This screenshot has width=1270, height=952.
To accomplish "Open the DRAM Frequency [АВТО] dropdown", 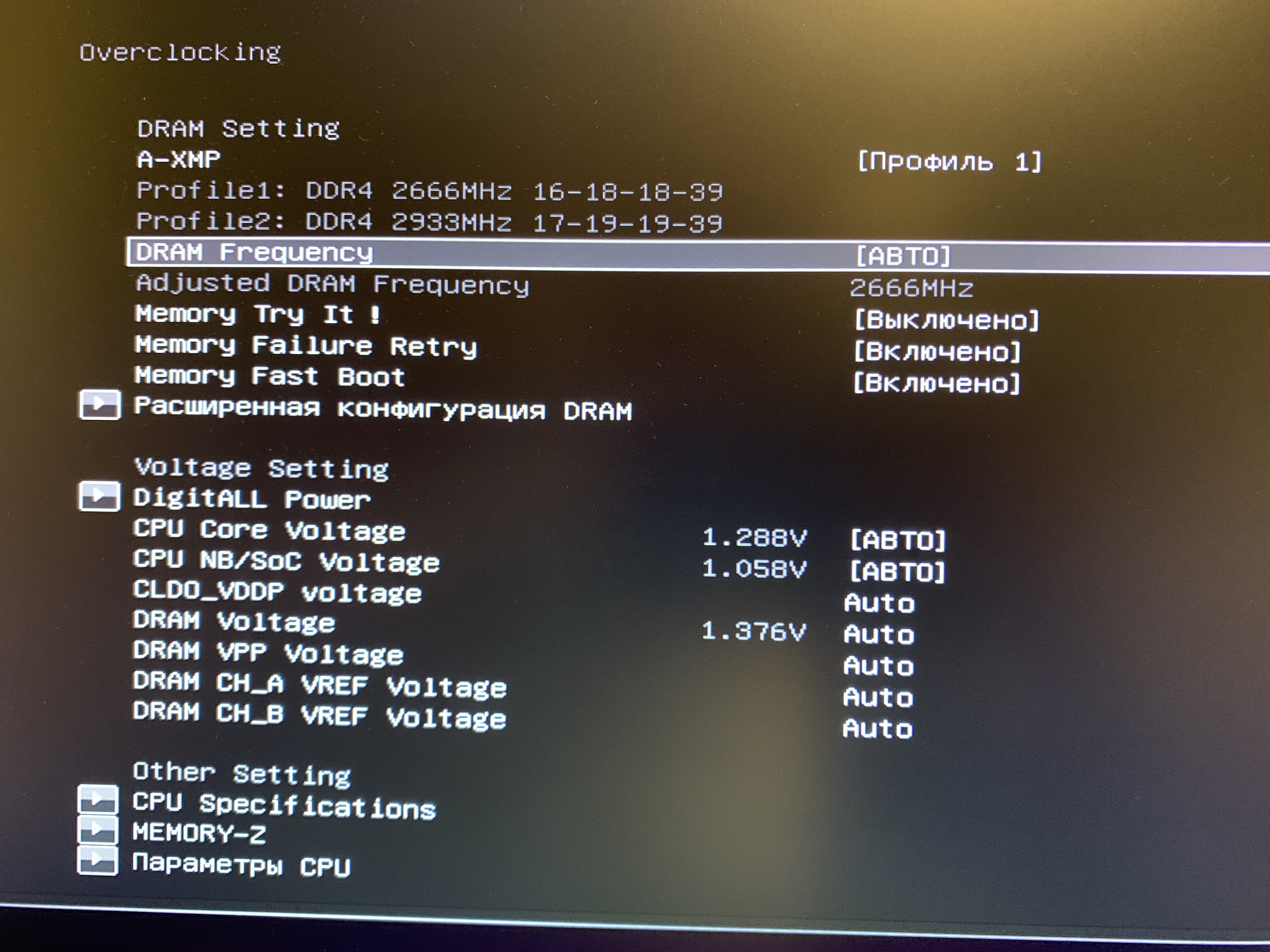I will 903,256.
